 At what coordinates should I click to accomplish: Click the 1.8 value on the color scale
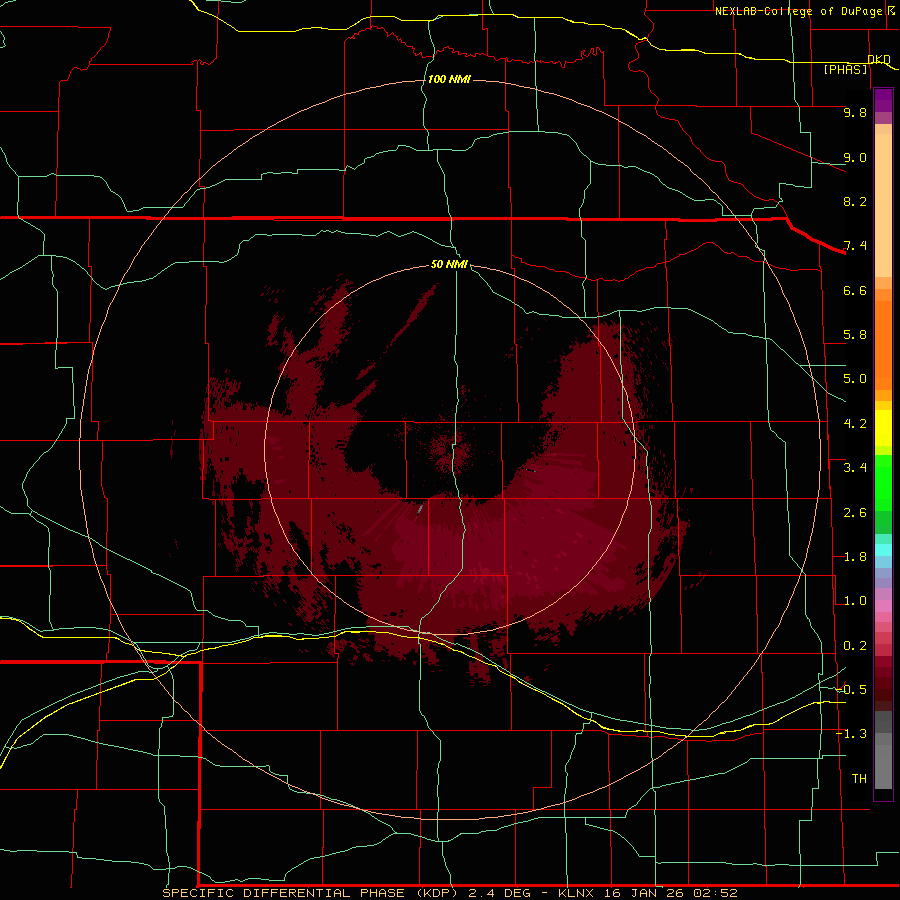pos(855,557)
